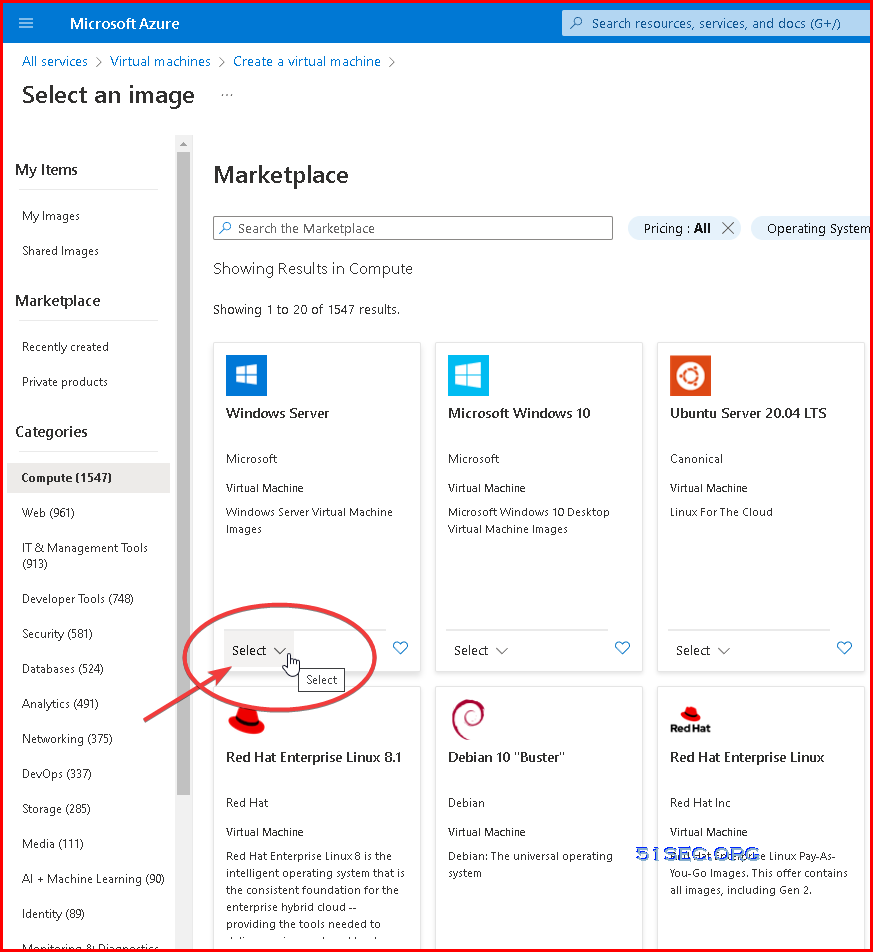Click the Search resources, services, and docs box
The image size is (873, 952).
(716, 23)
